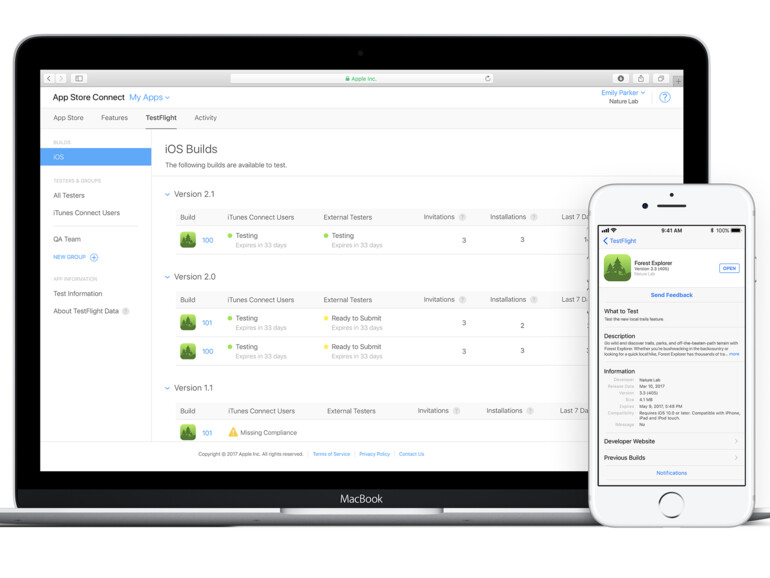Collapse Version 2.1 section
Screen dimensions: 770x578
(x=167, y=194)
